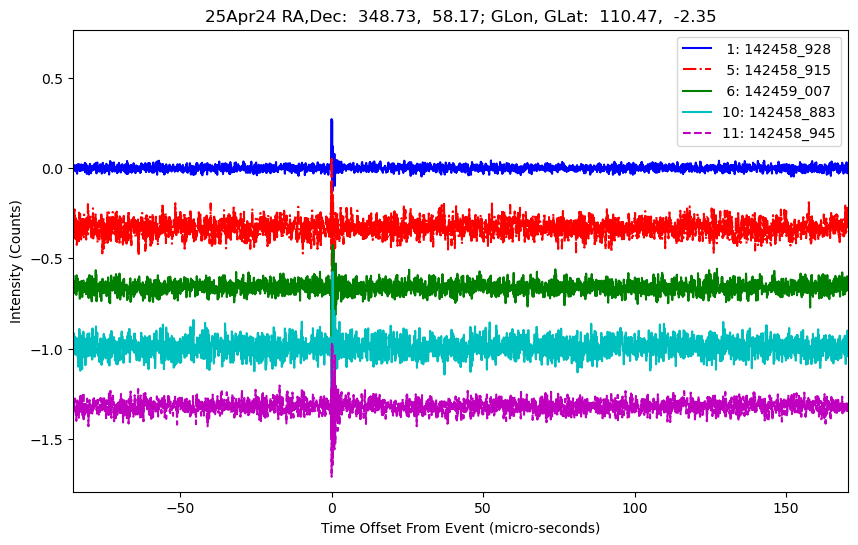This screenshot has height=545, width=858.
Task: Click the Time Offset From Event x-axis label
Action: pos(460,528)
